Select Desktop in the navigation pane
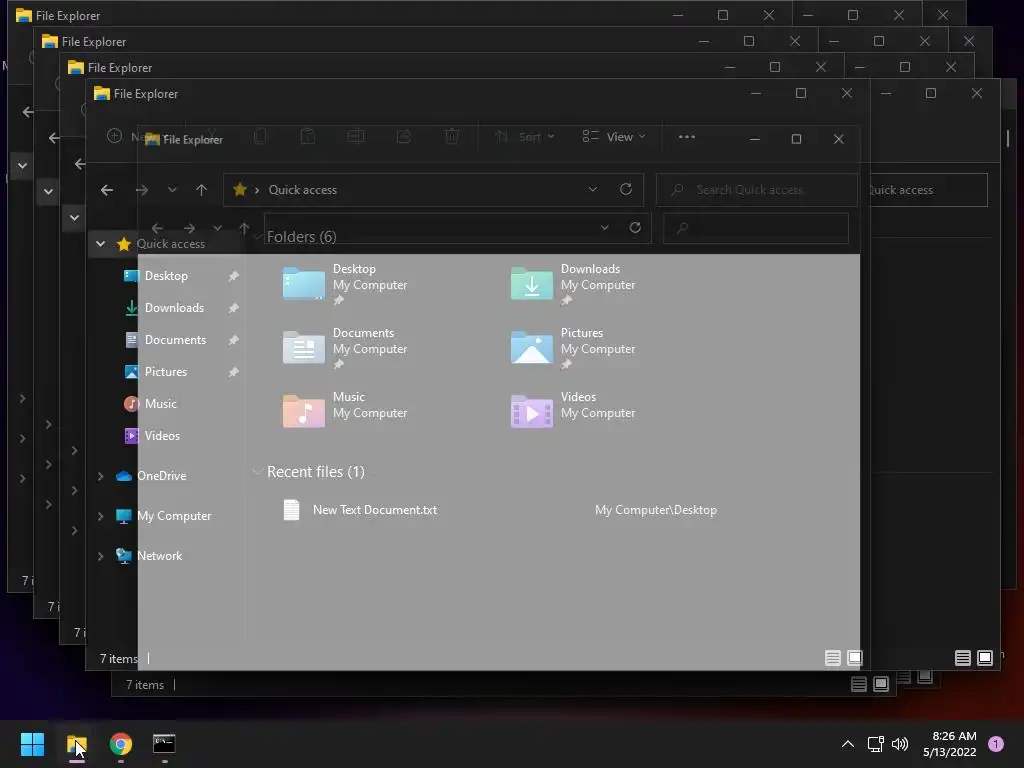This screenshot has height=768, width=1024. [x=166, y=276]
